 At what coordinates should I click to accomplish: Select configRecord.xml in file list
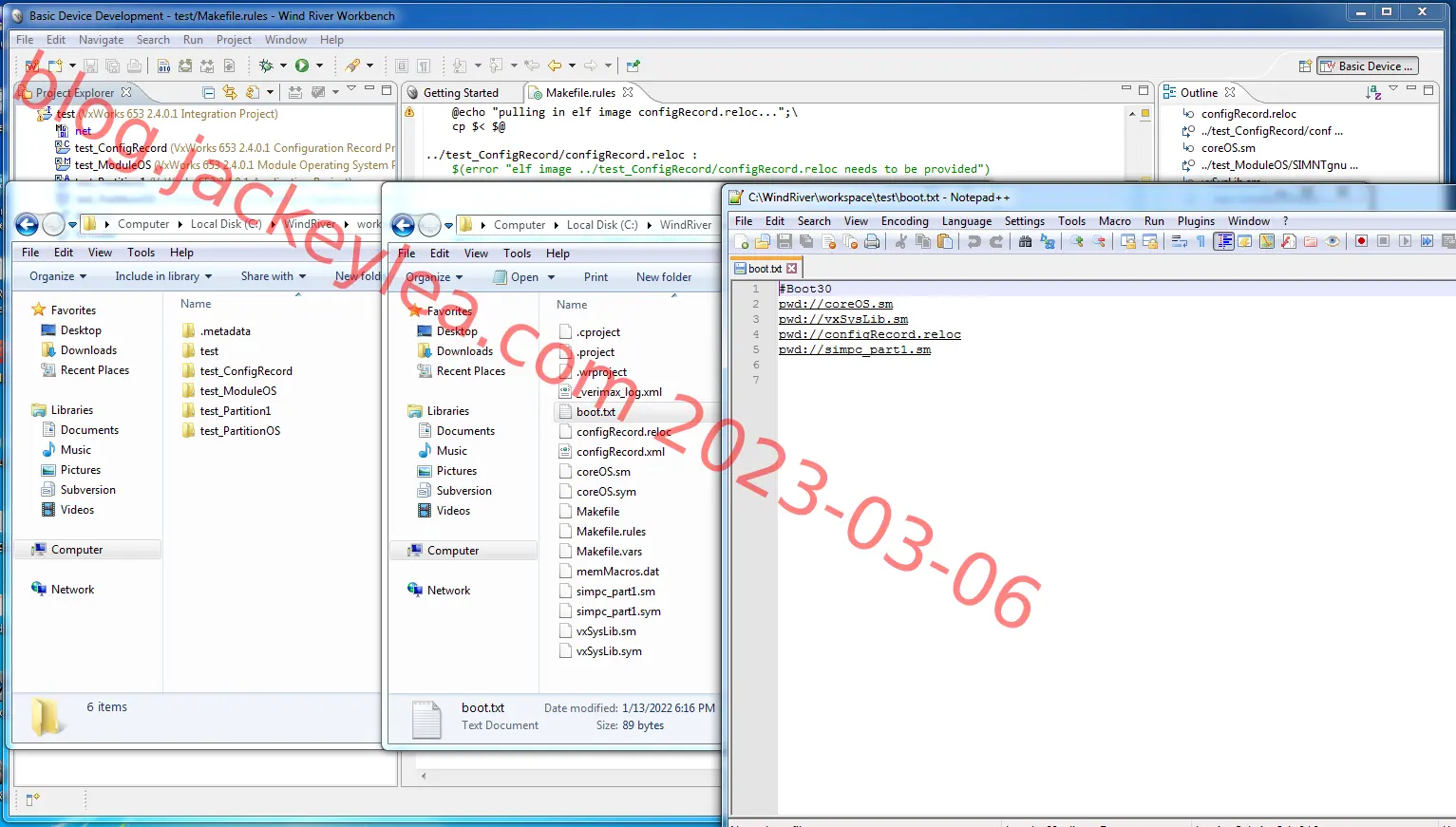(620, 452)
